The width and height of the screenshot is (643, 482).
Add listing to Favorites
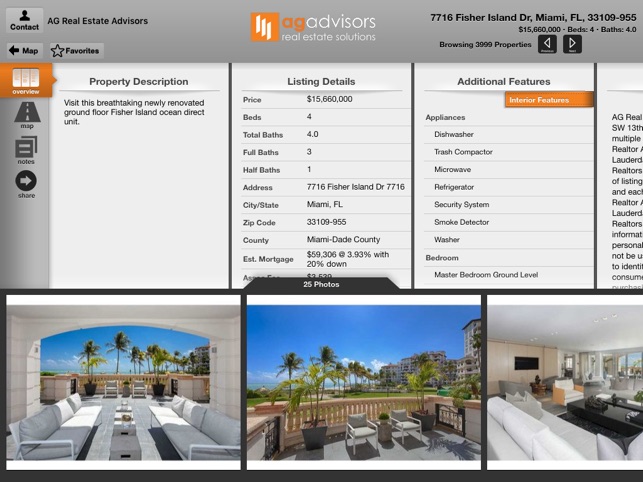(x=77, y=51)
